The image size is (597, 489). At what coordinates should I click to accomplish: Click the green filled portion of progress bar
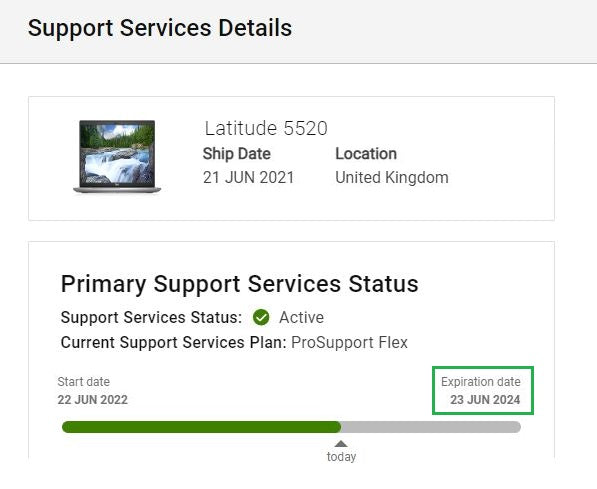[x=201, y=427]
